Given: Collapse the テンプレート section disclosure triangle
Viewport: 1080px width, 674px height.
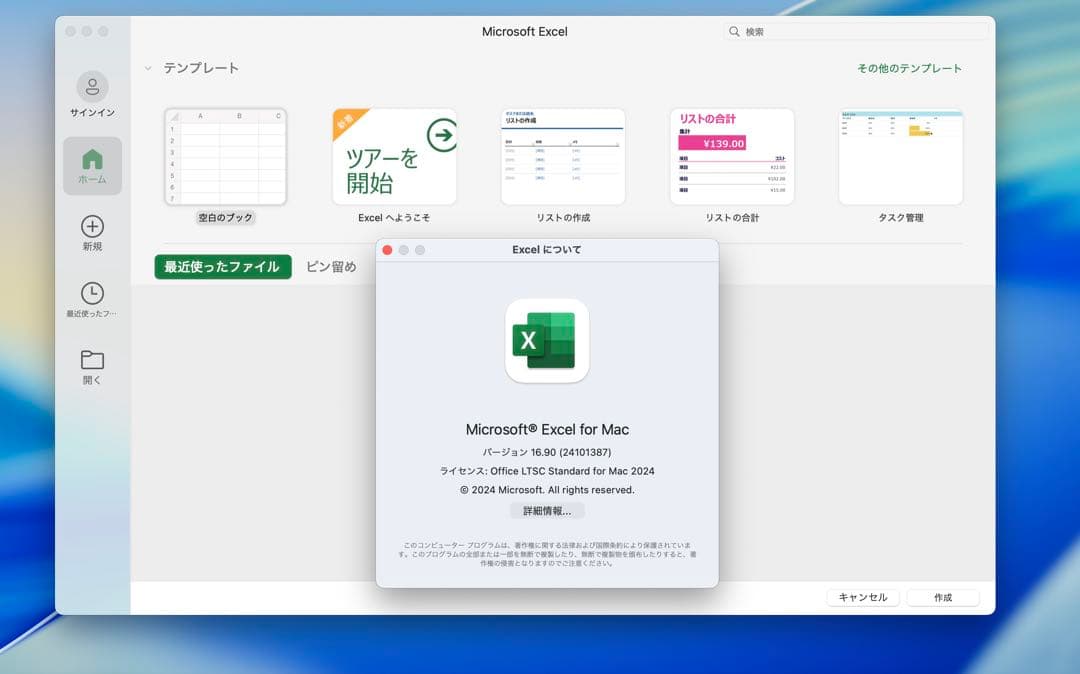Looking at the screenshot, I should (148, 68).
